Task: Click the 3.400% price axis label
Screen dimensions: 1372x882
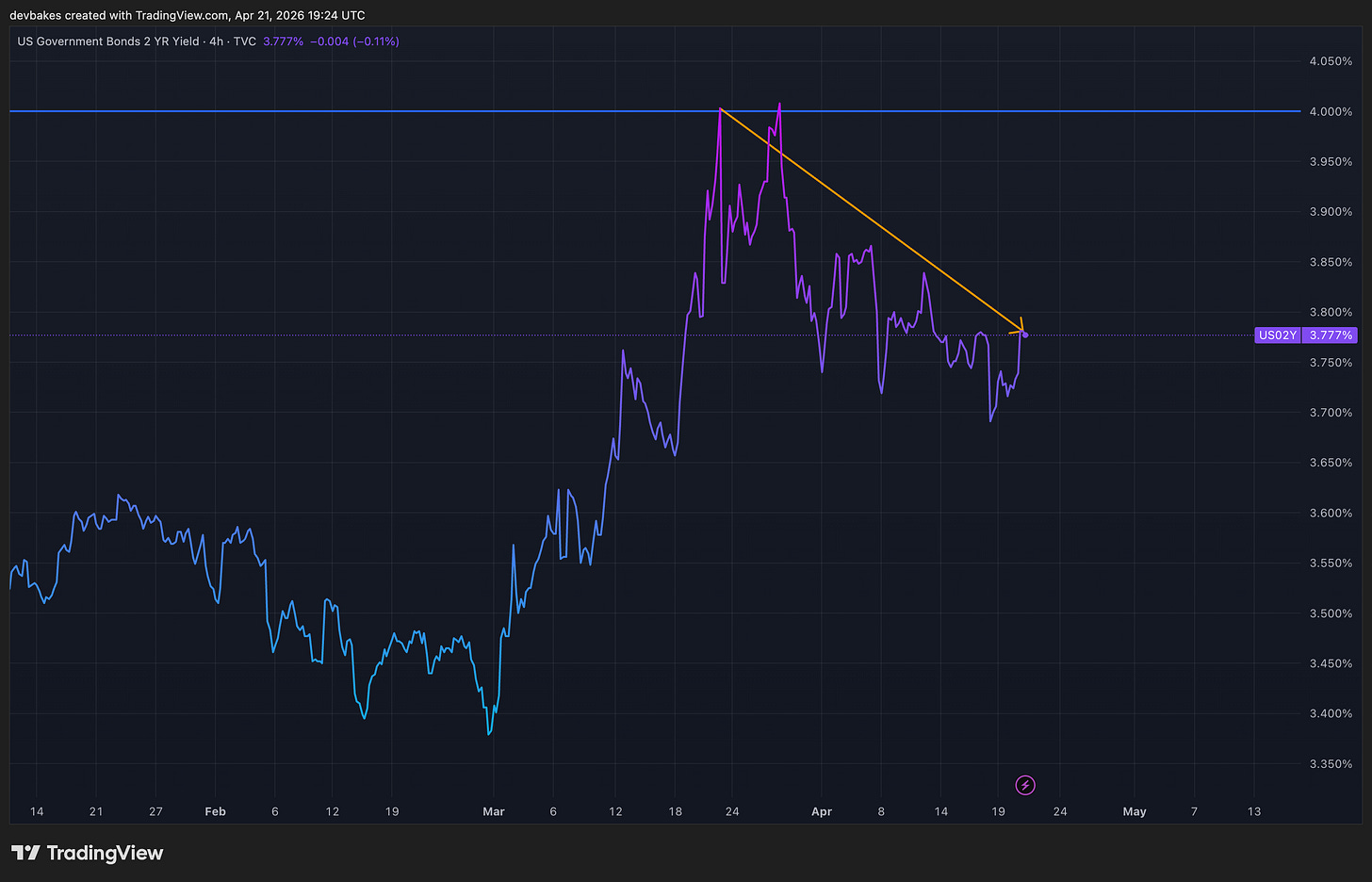Action: pos(1331,713)
